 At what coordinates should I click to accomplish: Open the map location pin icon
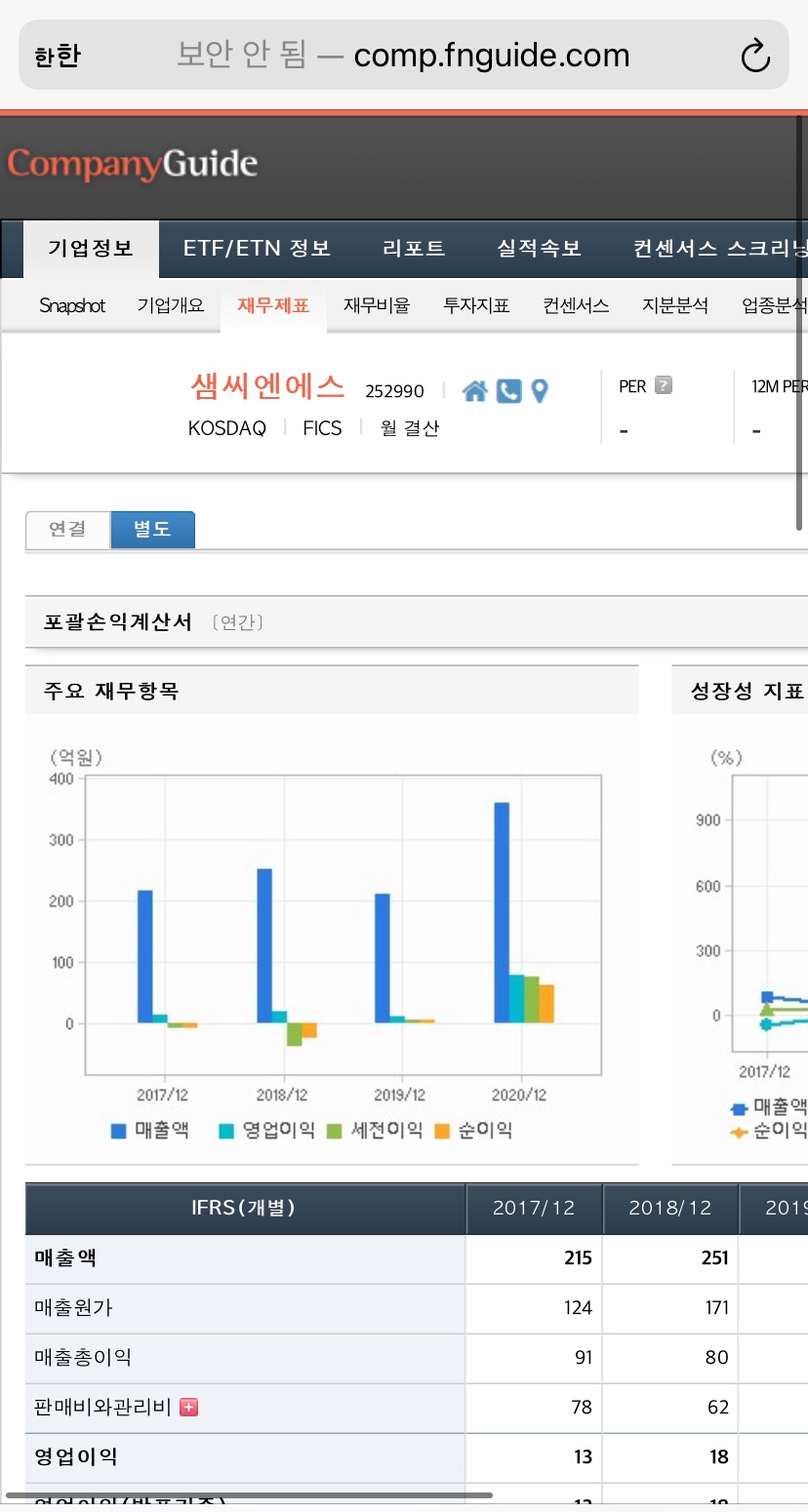coord(539,391)
